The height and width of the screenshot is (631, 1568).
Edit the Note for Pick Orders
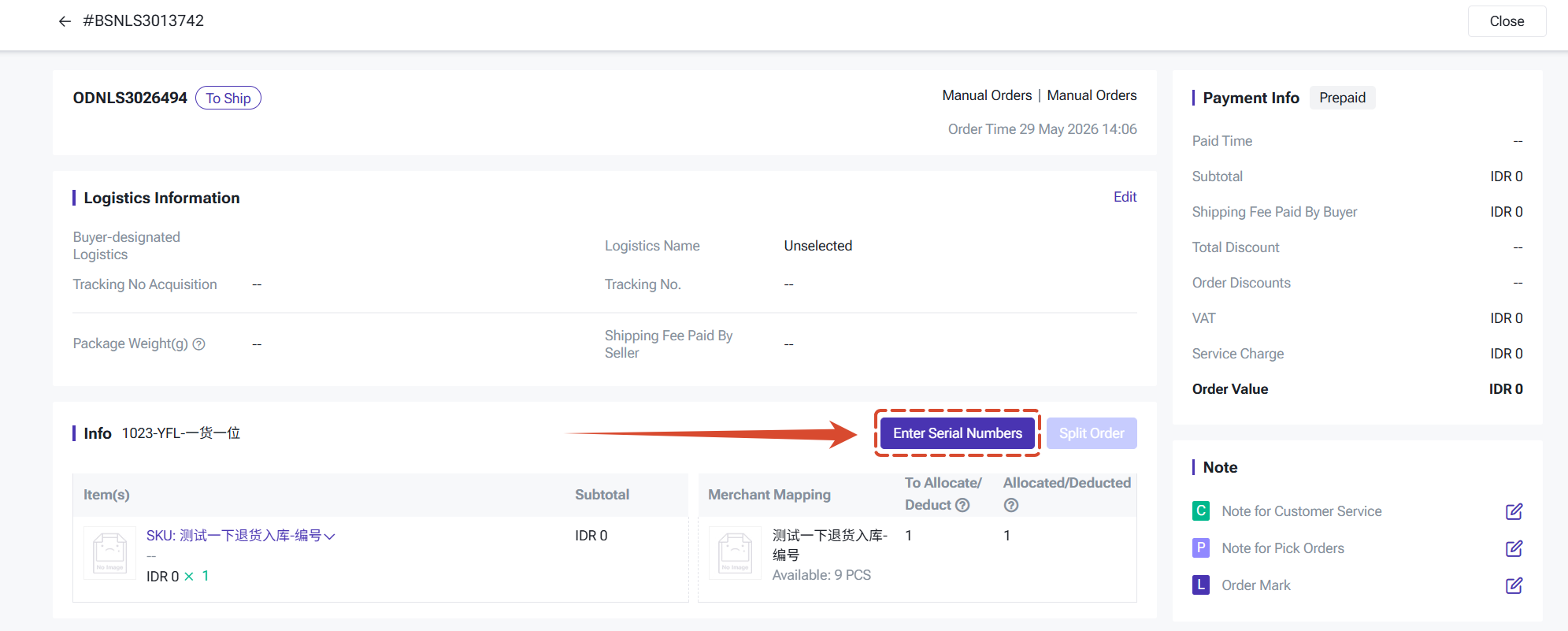tap(1514, 548)
